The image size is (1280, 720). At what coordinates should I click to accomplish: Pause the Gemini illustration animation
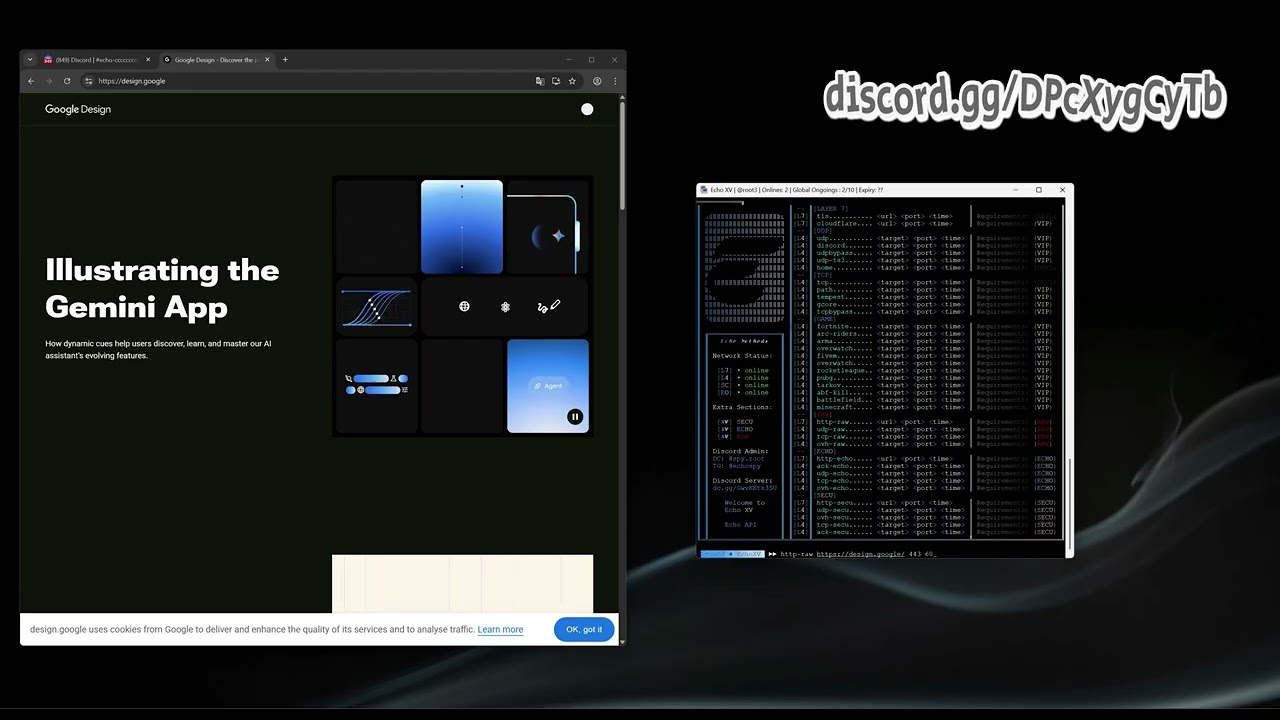click(575, 417)
